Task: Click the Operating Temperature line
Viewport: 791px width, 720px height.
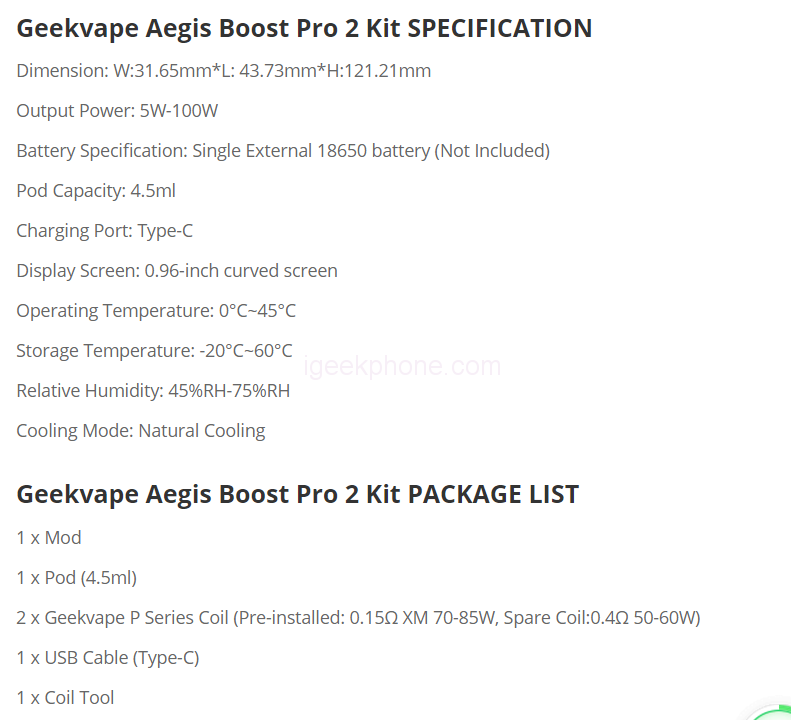Action: [x=156, y=311]
